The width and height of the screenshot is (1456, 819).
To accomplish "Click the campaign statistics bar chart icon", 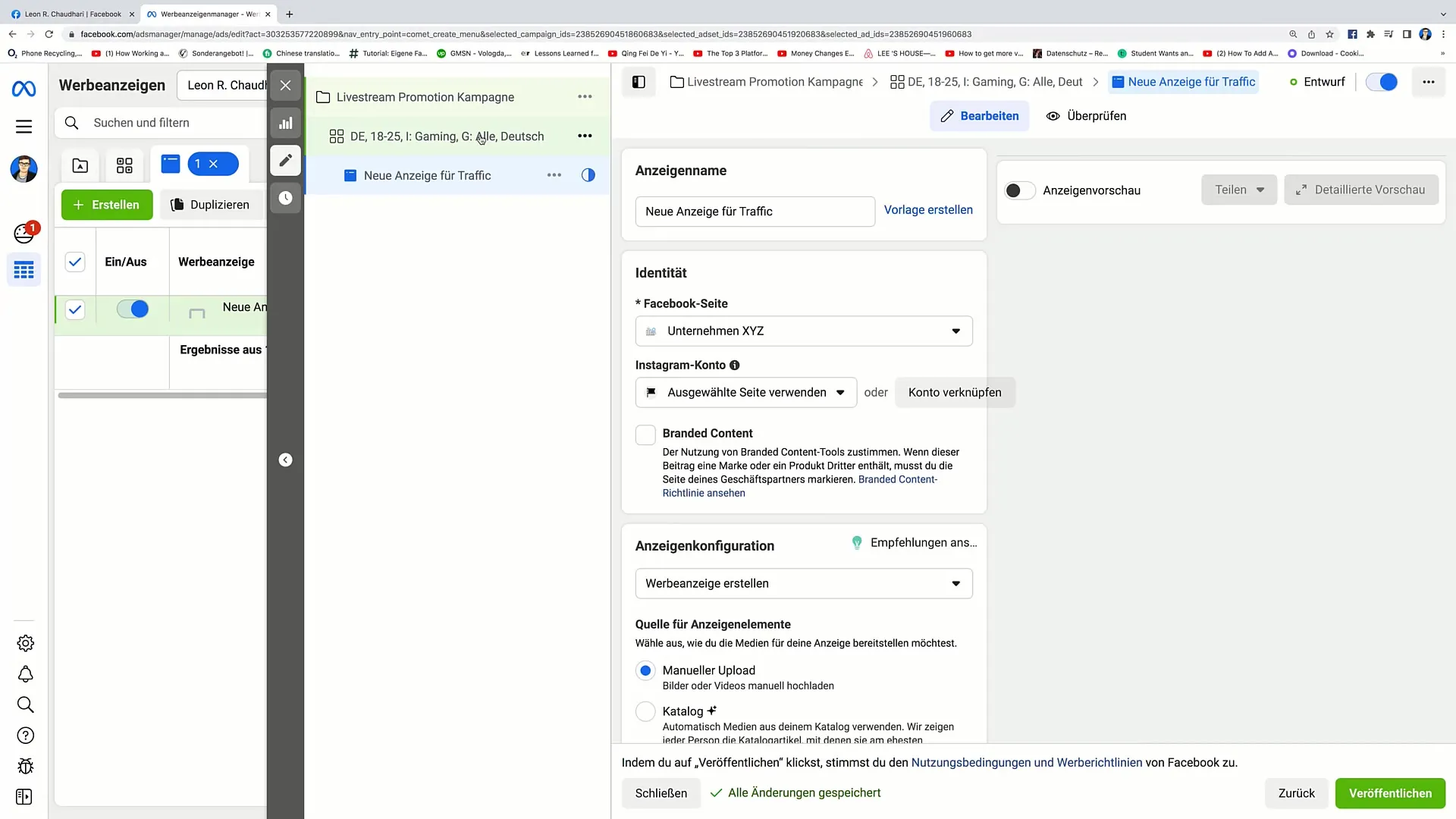I will 285,122.
